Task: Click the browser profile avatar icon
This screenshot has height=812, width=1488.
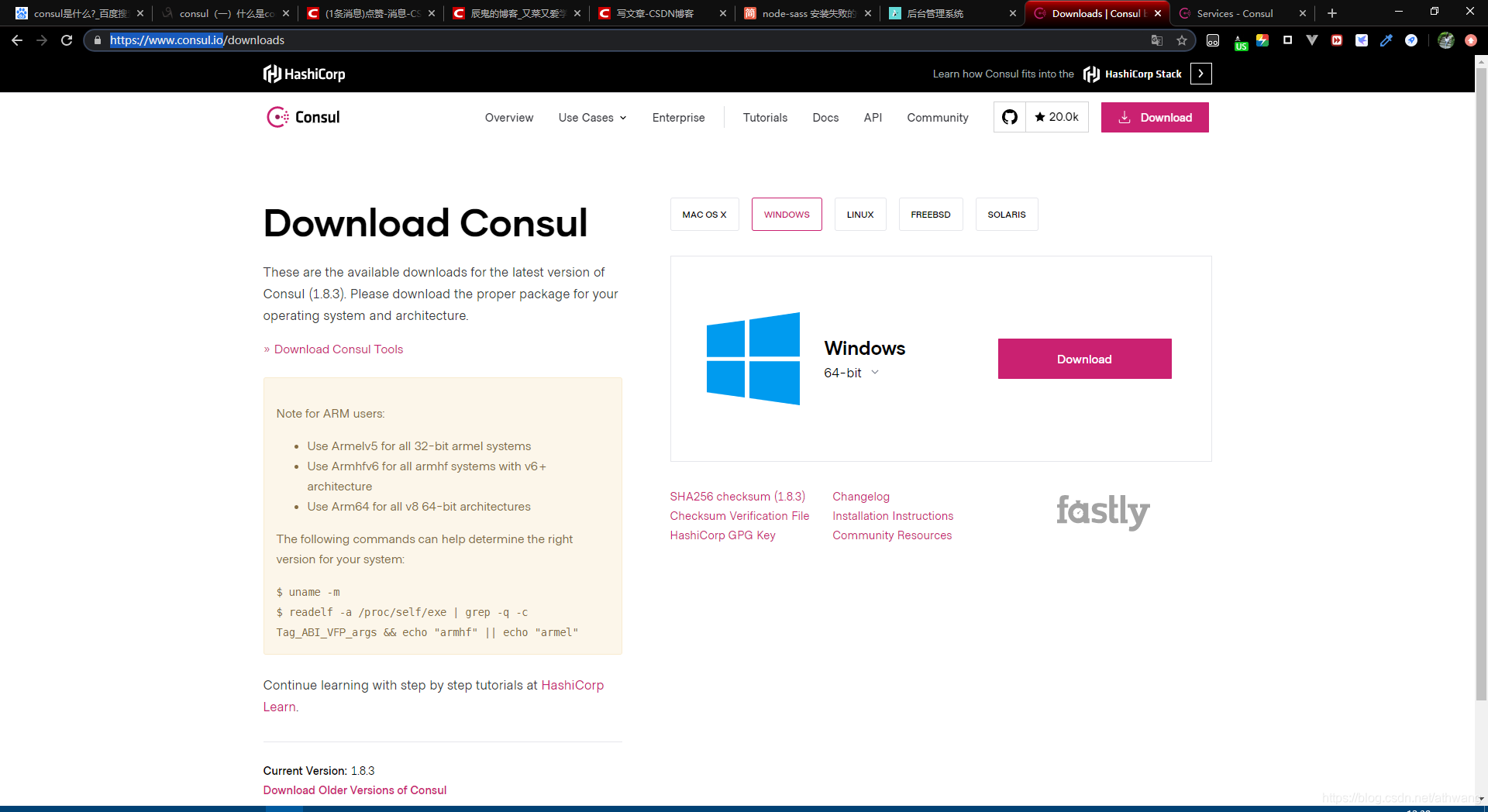Action: (1445, 40)
